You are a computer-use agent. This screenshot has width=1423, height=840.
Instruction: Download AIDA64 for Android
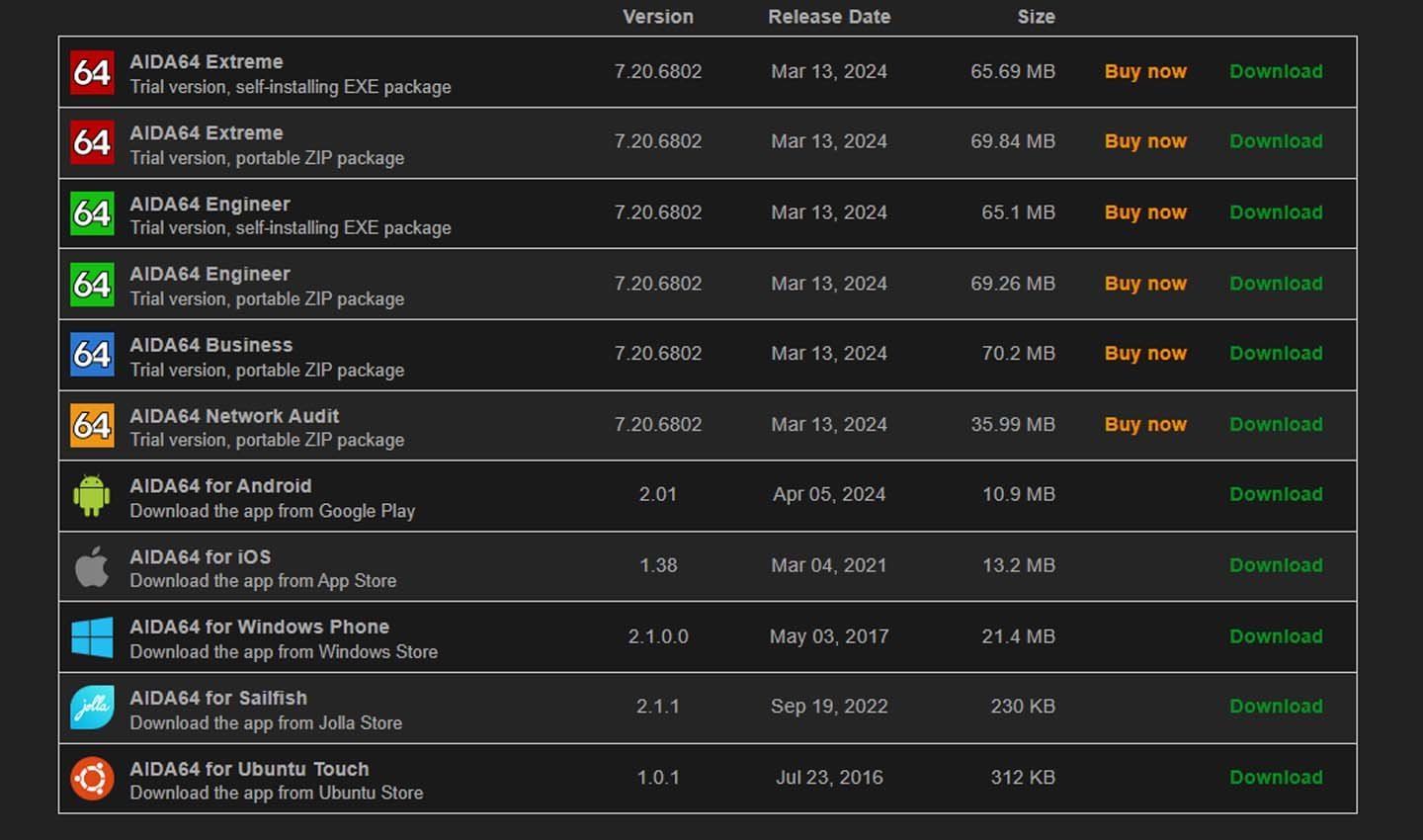(x=1276, y=494)
